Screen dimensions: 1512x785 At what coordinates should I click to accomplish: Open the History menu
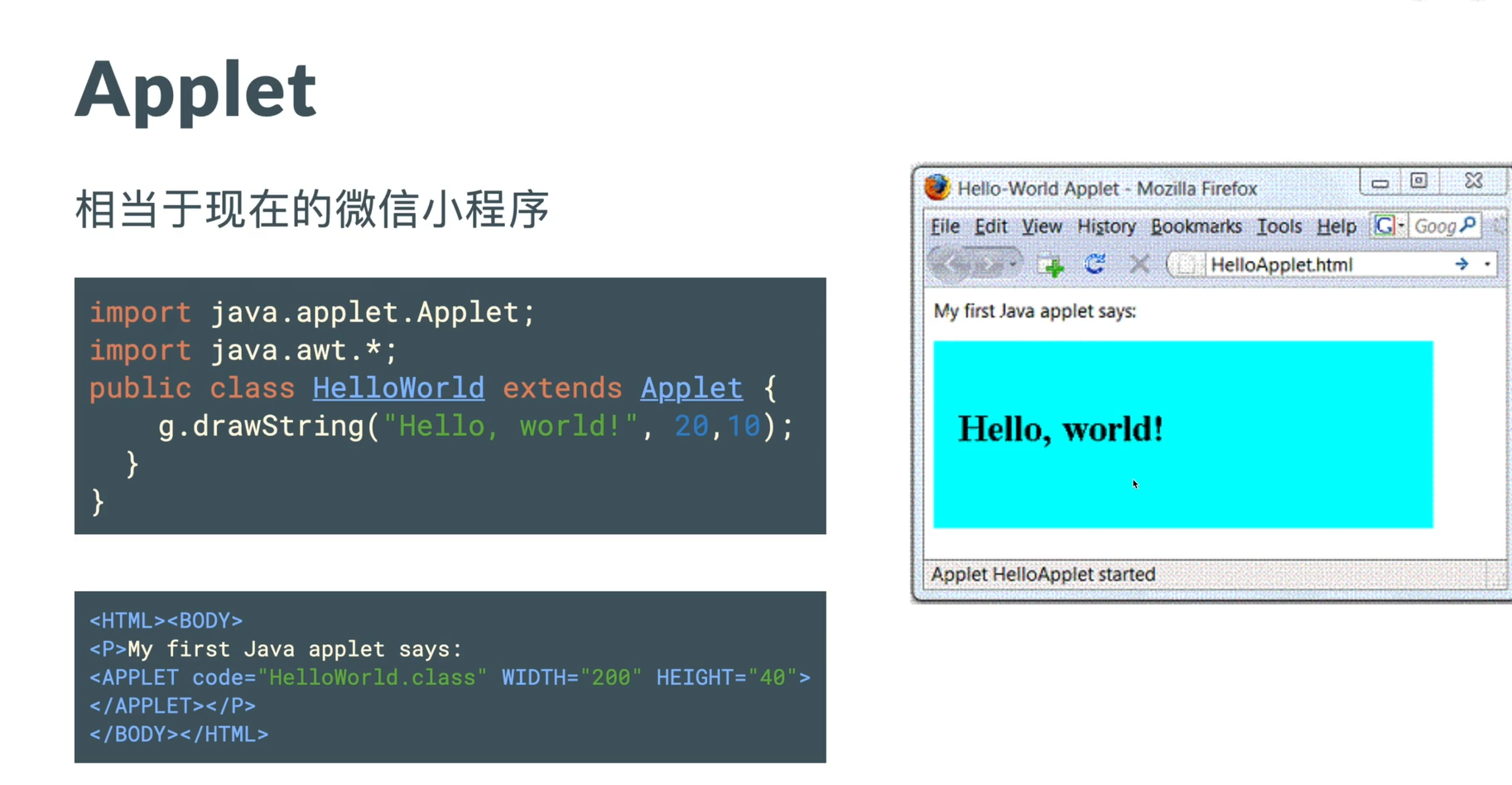point(1106,226)
